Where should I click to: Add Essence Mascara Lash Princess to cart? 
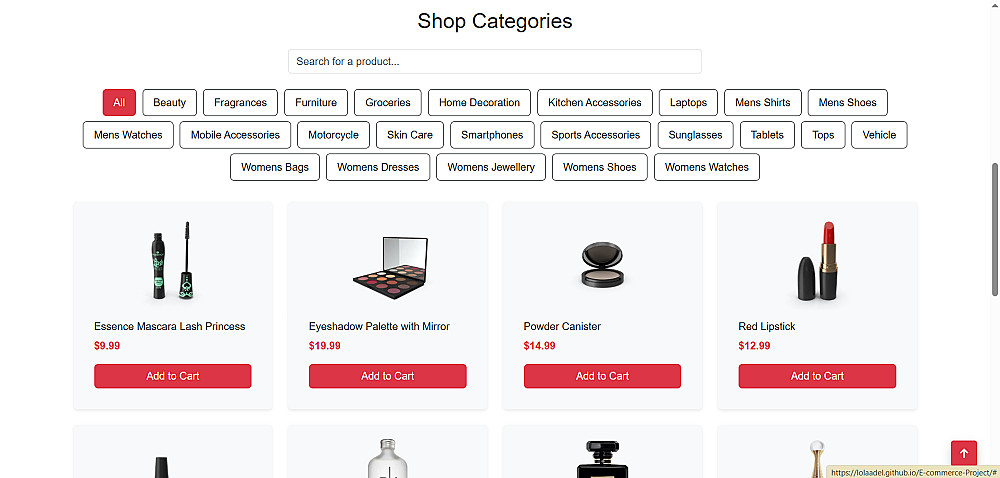[x=173, y=376]
